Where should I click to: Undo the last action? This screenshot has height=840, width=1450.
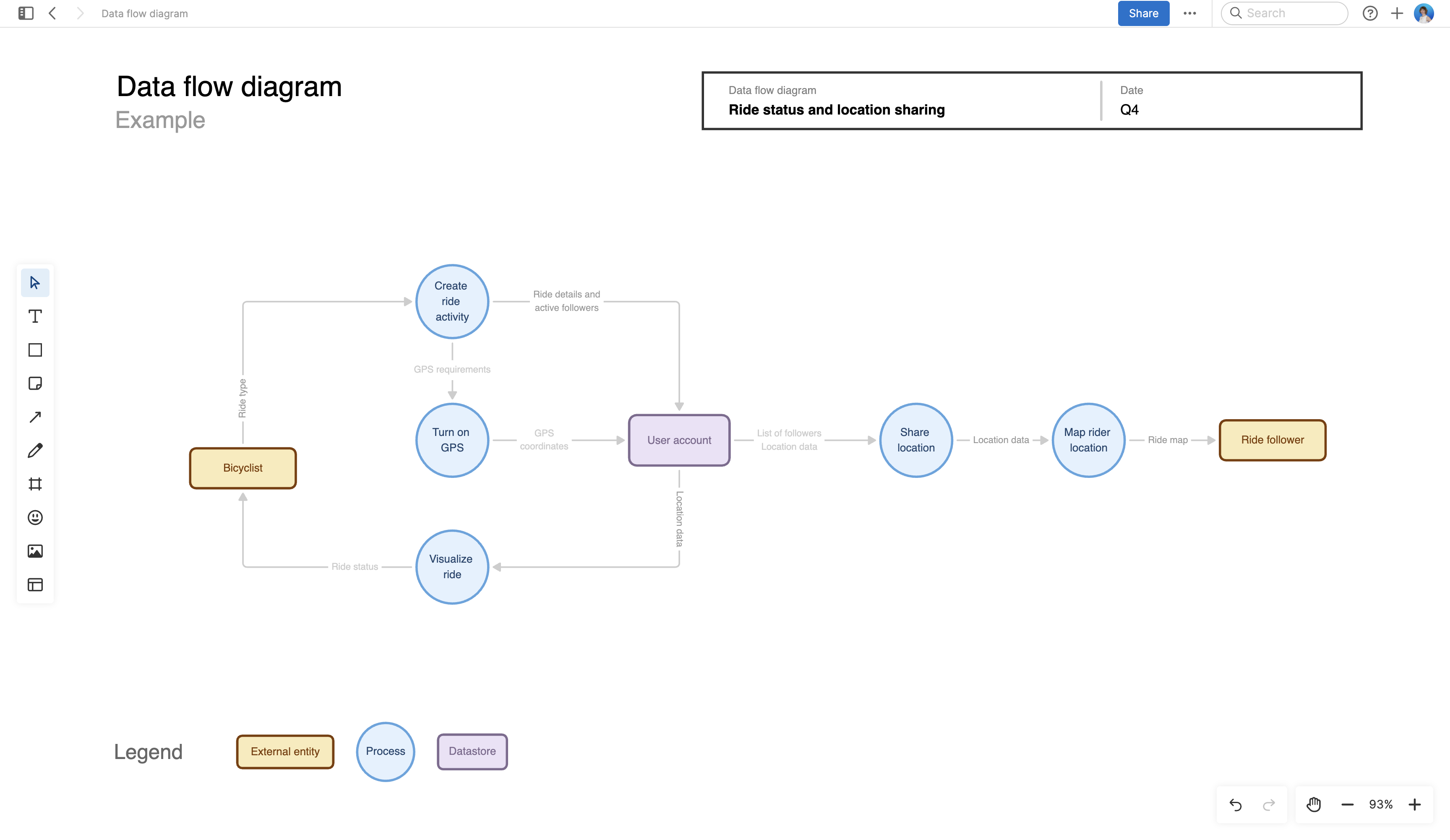pyautogui.click(x=1235, y=804)
